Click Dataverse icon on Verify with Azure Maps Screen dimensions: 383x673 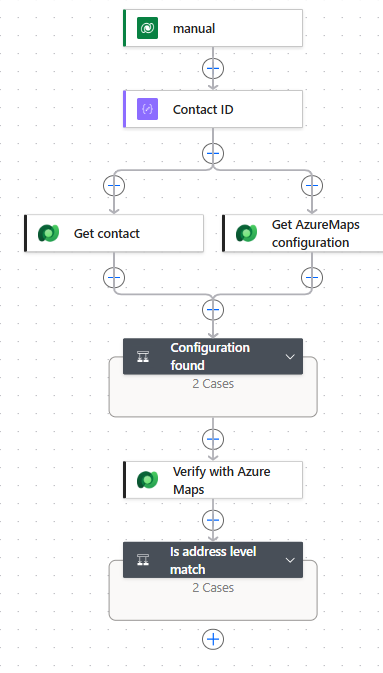point(147,480)
